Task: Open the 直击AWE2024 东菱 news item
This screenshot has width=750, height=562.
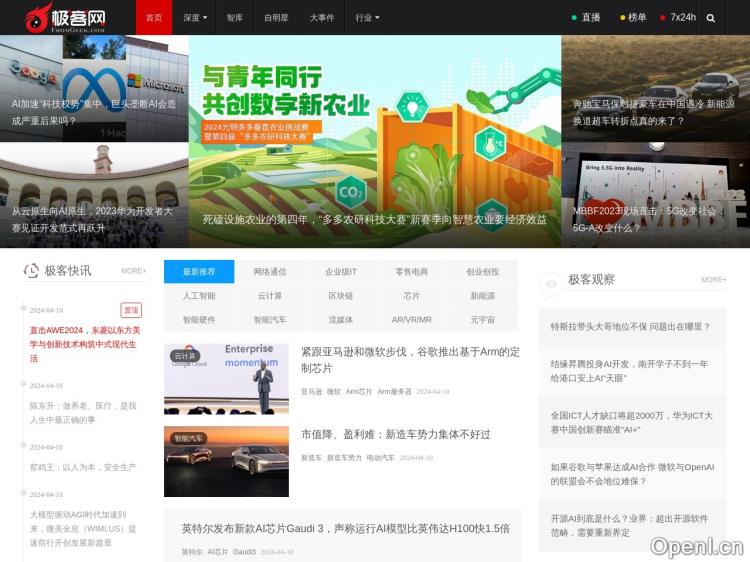Action: [x=85, y=344]
